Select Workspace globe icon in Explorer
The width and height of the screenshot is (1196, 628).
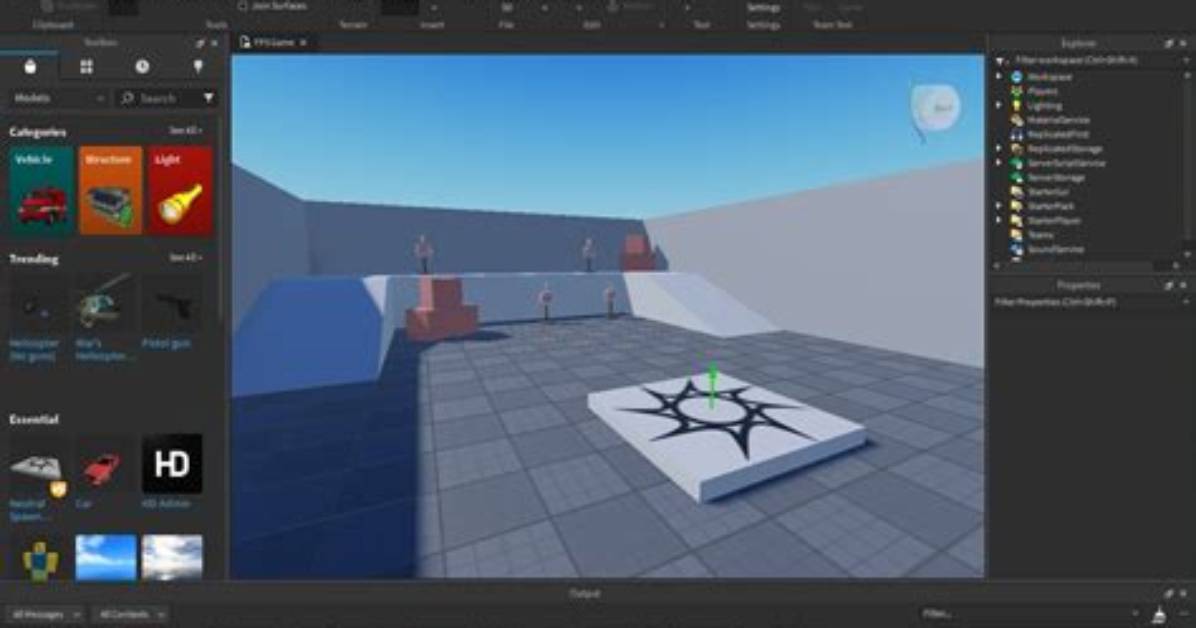(x=1017, y=77)
